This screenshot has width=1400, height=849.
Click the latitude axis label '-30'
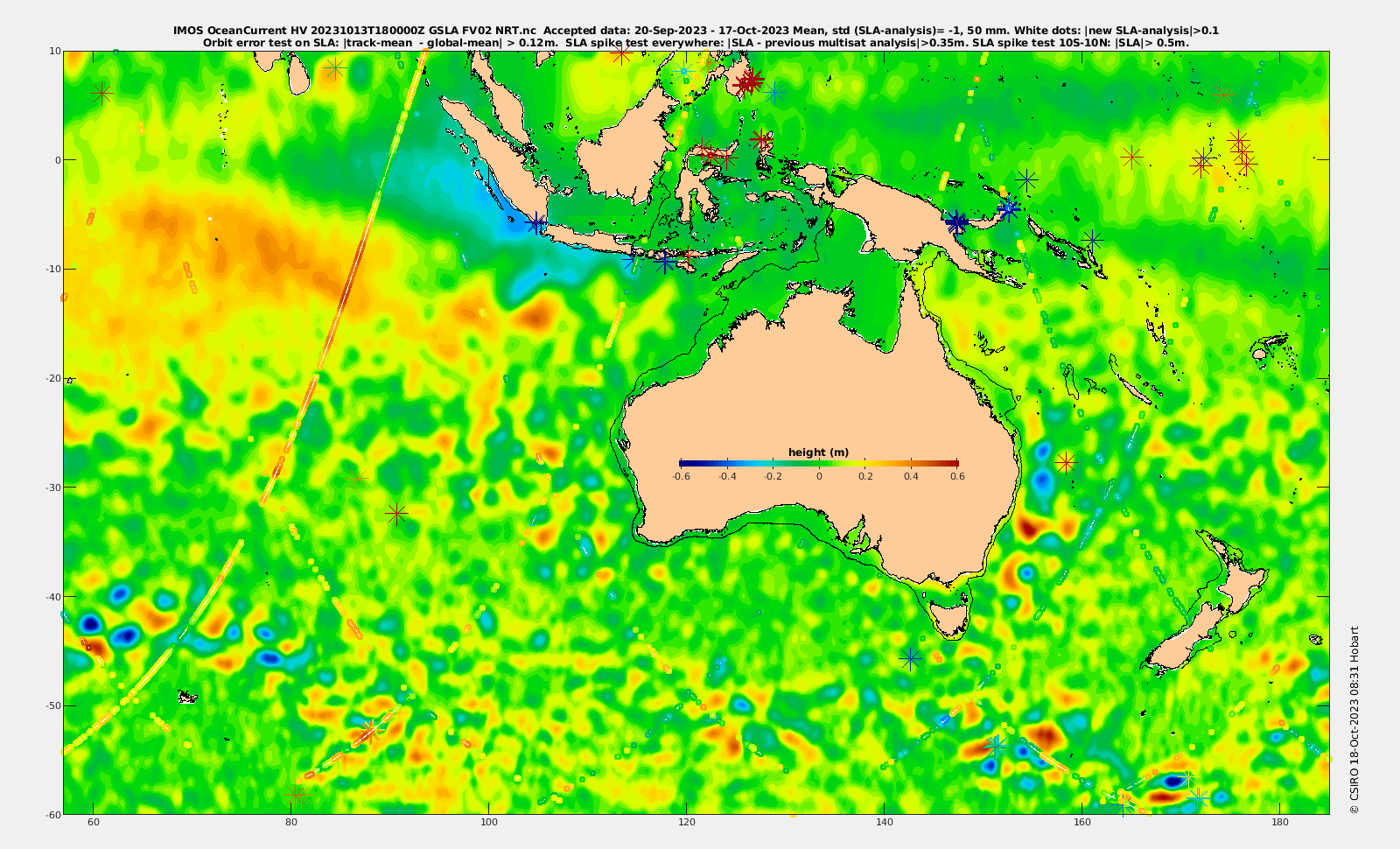pyautogui.click(x=53, y=487)
